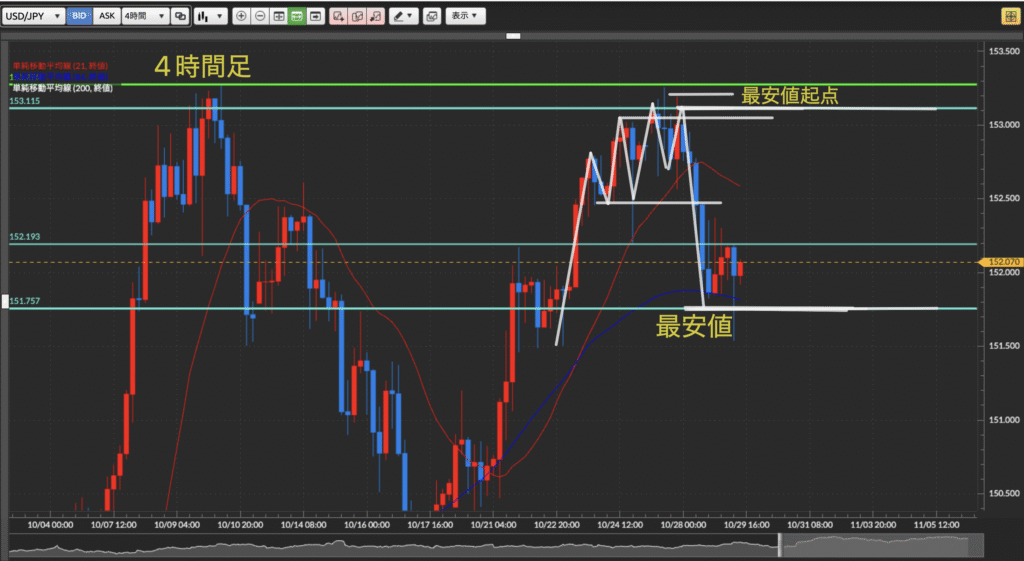Viewport: 1024px width, 561px height.
Task: Click the 単純移動平均線 (21, 終値) indicator label
Action: [x=58, y=66]
